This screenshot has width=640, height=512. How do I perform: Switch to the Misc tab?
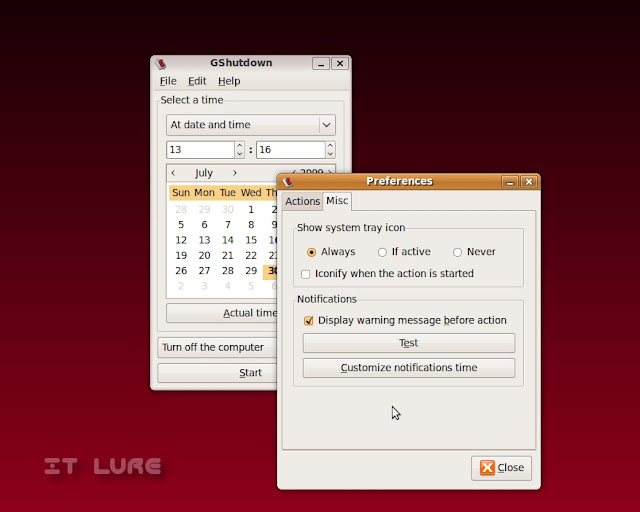[337, 201]
